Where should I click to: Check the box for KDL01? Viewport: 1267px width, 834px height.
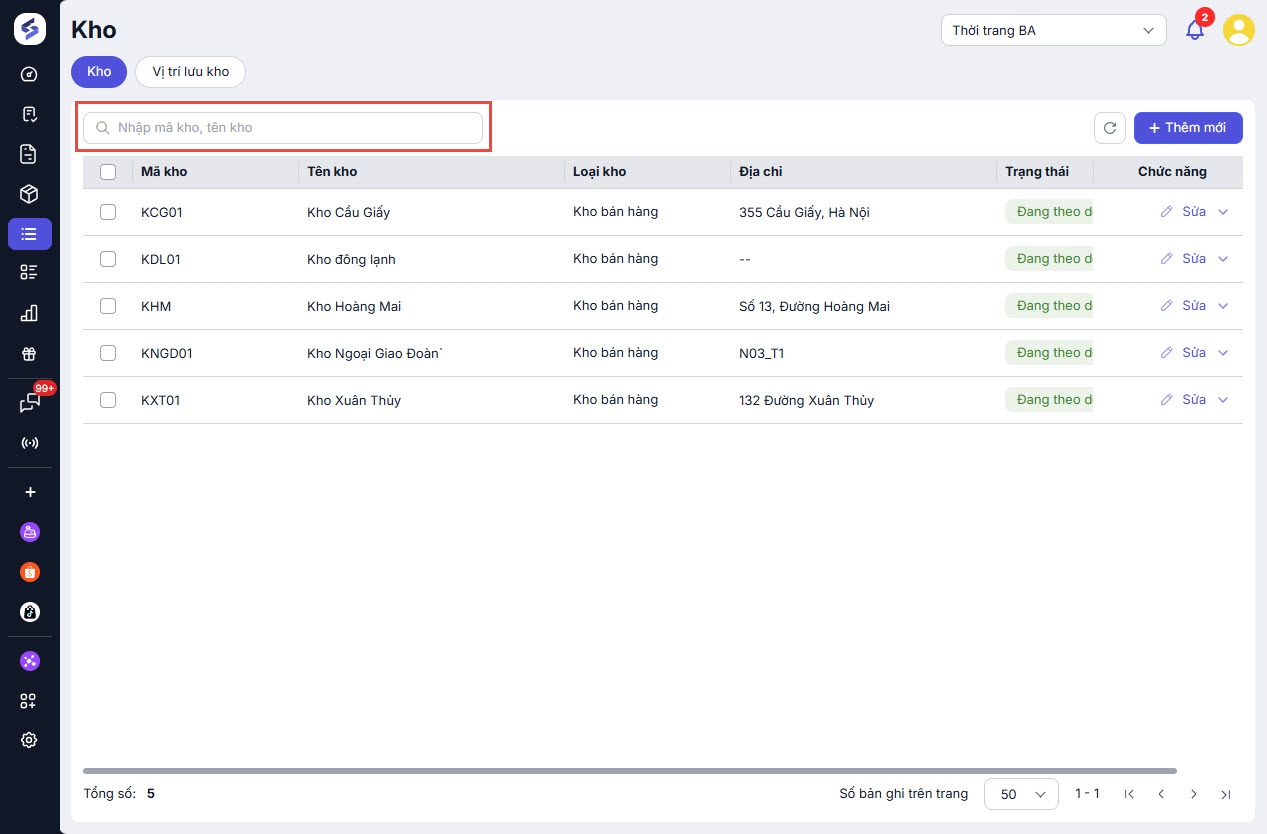(108, 259)
